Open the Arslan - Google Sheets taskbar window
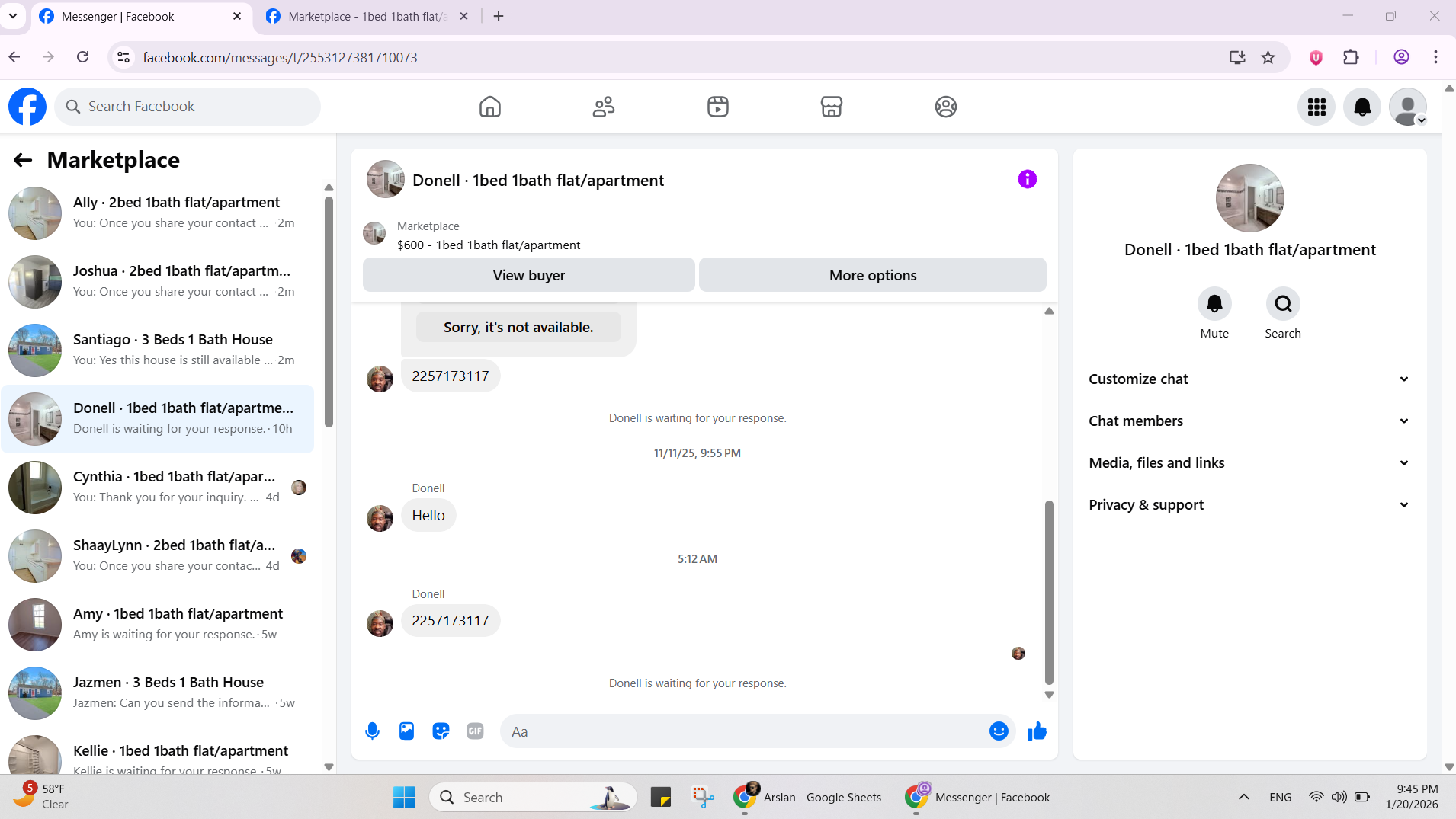The height and width of the screenshot is (819, 1456). tap(810, 798)
